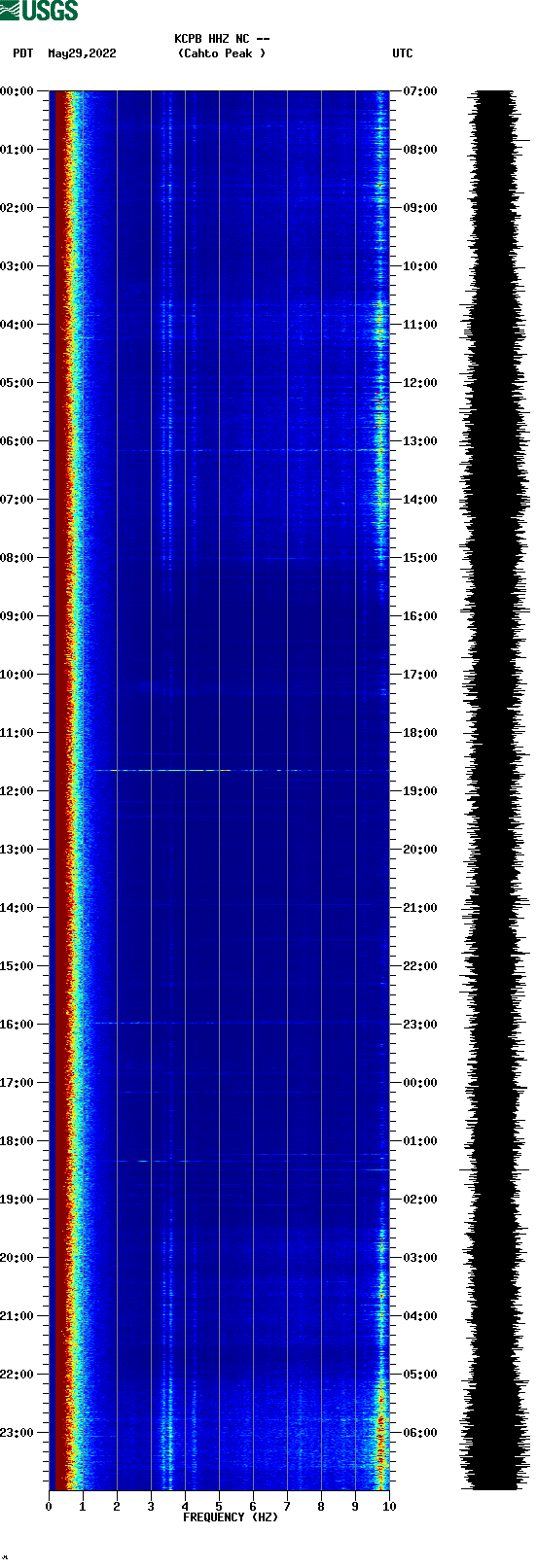Image resolution: width=537 pixels, height=1568 pixels.
Task: Click the 12:00 PDT time label
Action: coord(17,791)
